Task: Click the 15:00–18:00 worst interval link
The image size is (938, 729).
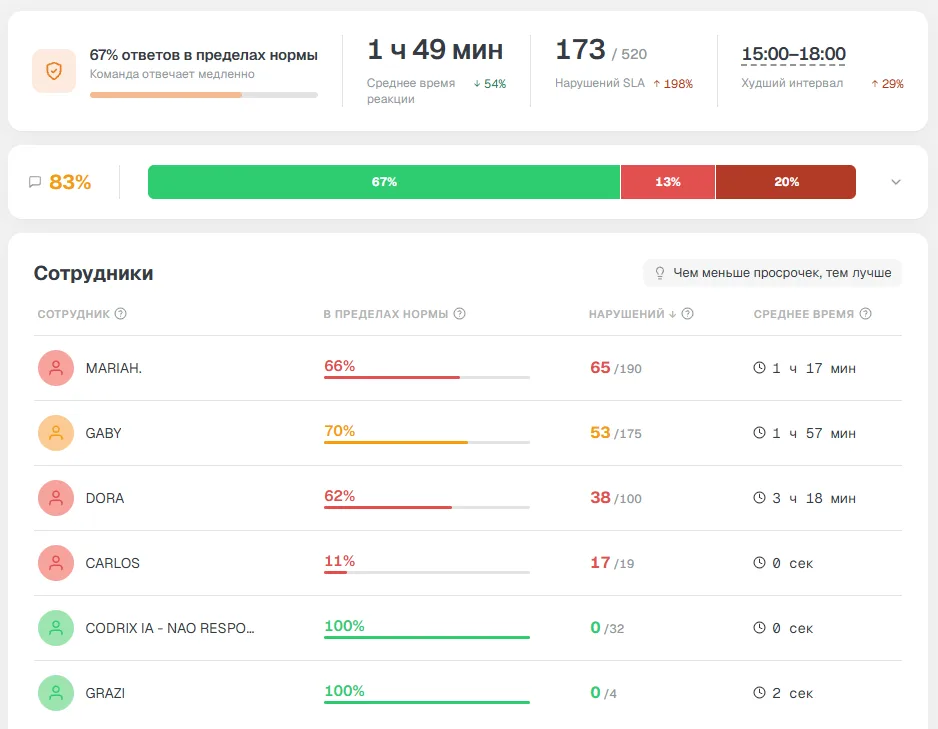Action: coord(793,54)
